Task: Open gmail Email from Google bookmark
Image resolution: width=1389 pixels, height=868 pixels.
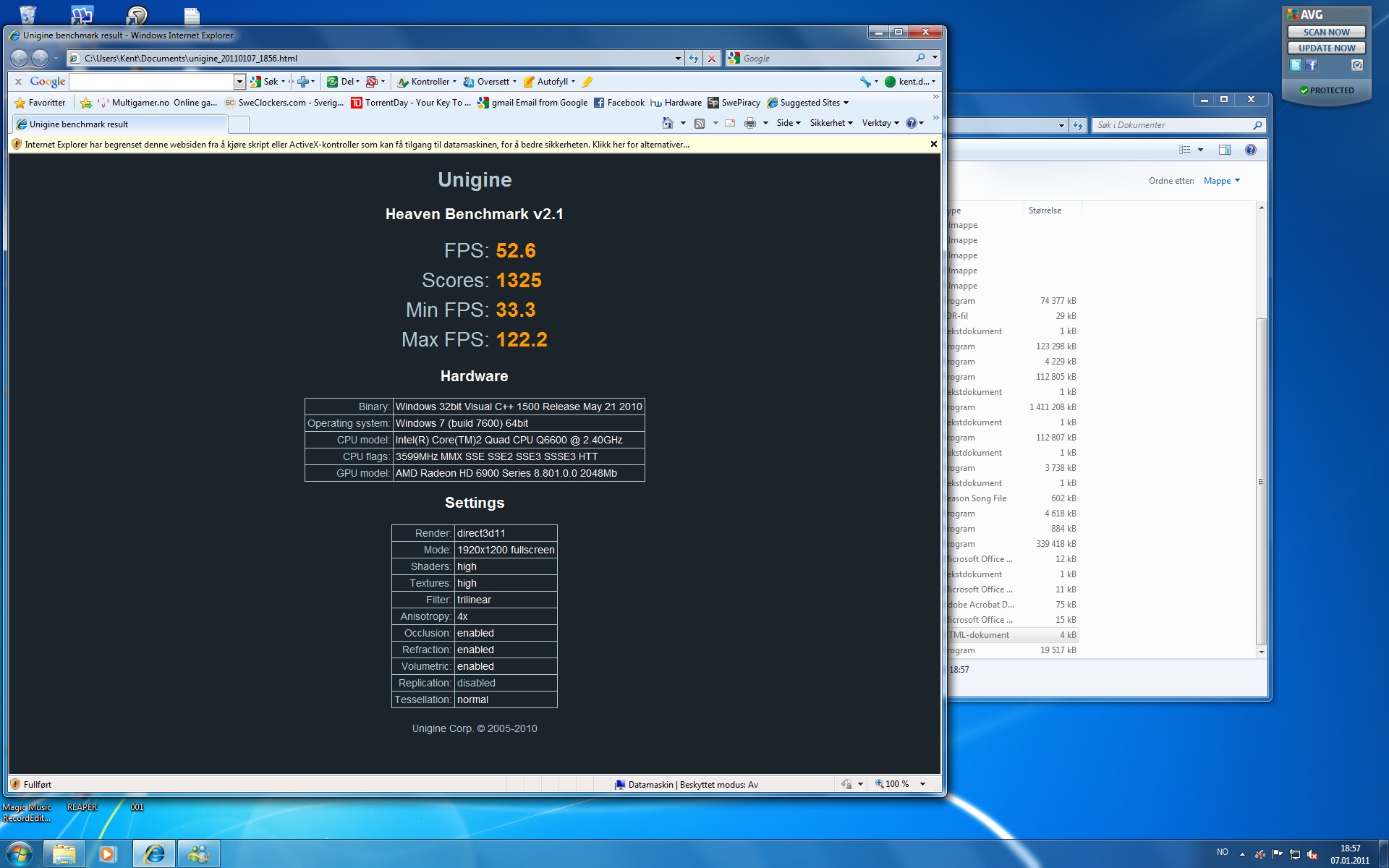Action: (x=532, y=103)
